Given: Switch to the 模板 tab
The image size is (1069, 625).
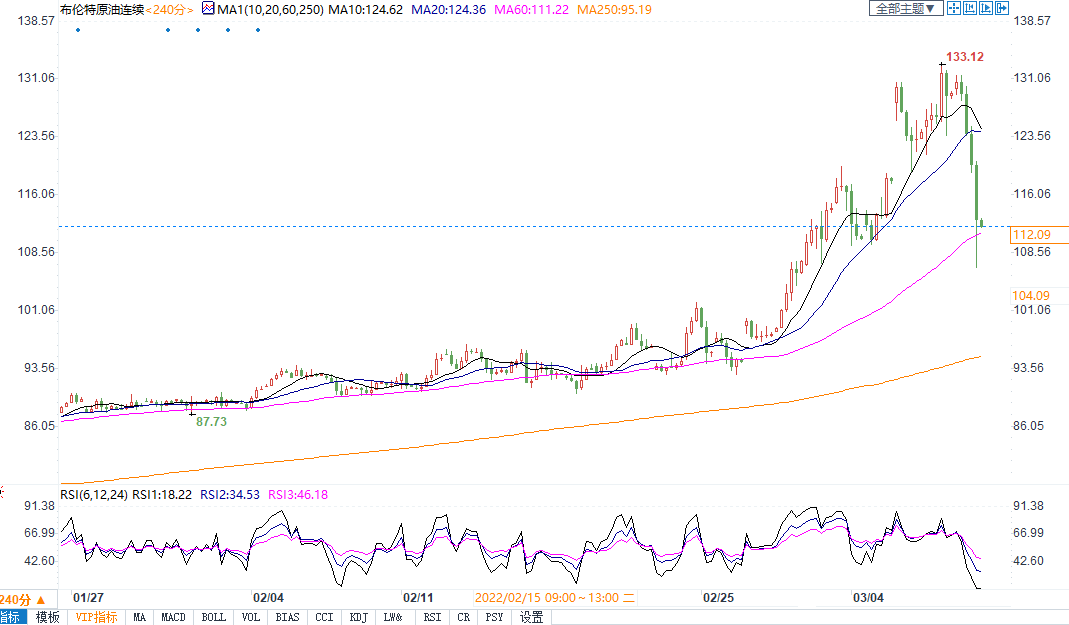Looking at the screenshot, I should pyautogui.click(x=48, y=617).
